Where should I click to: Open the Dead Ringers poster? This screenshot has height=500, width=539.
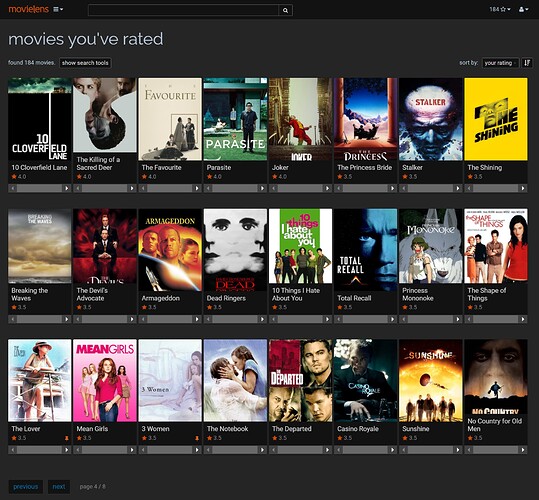[x=235, y=250]
